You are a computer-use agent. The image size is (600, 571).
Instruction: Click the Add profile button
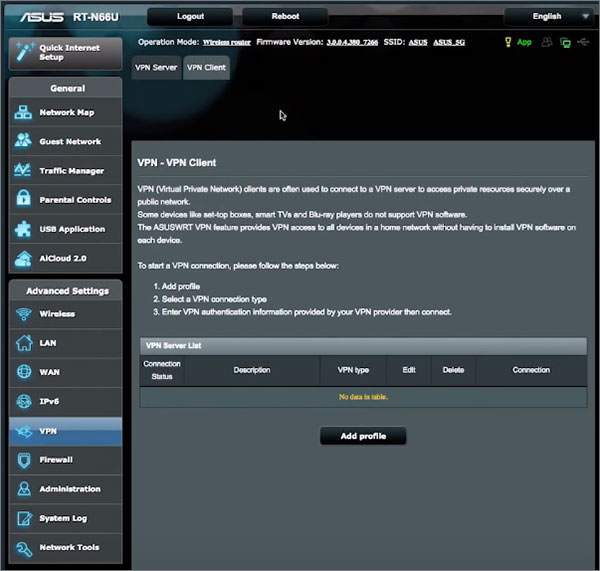tap(363, 436)
